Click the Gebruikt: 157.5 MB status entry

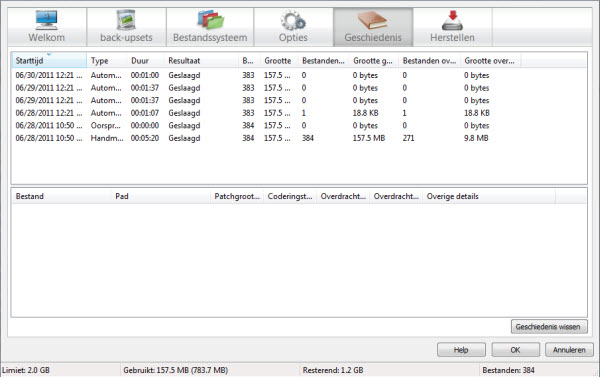[x=176, y=370]
